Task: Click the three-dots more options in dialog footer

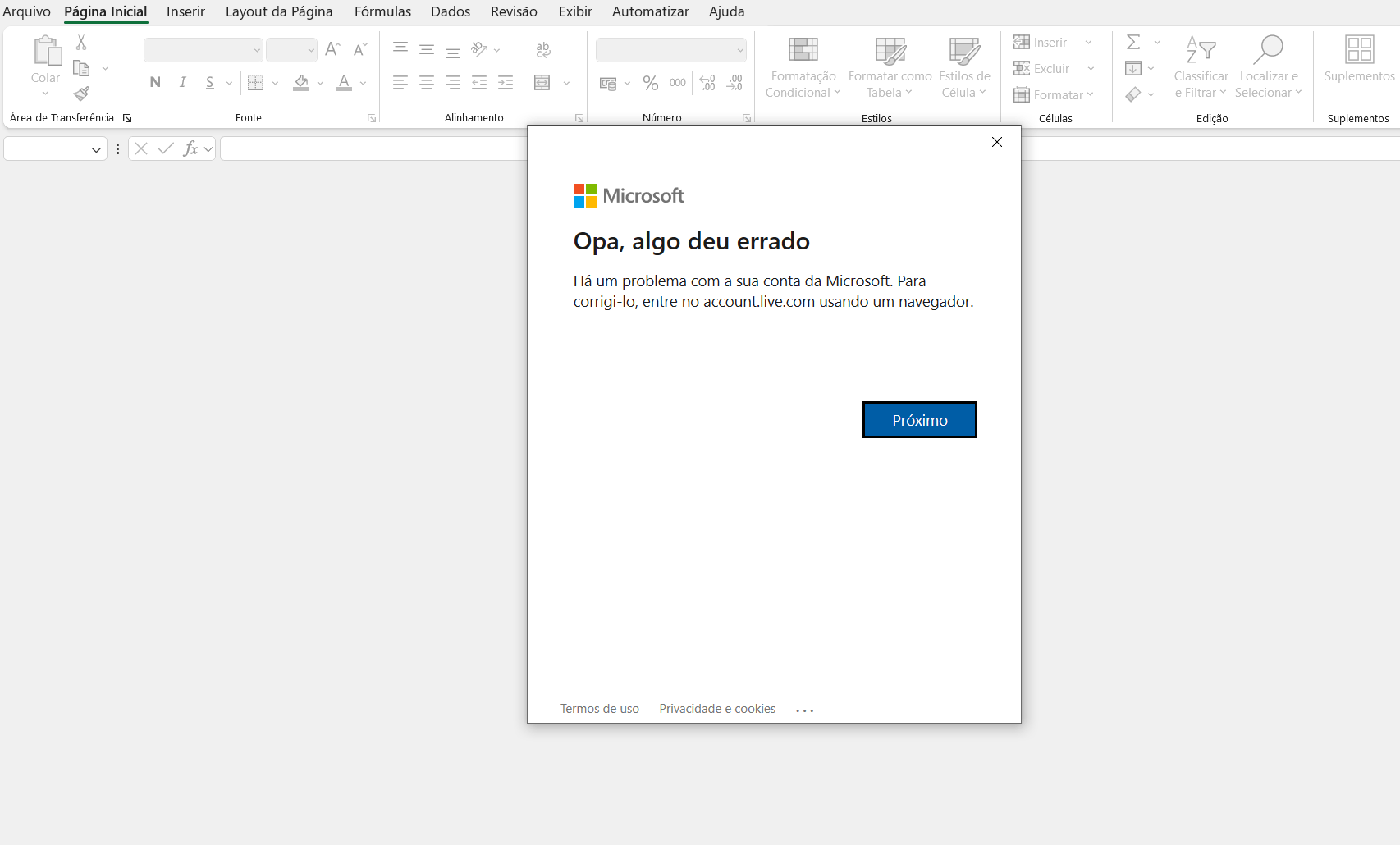Action: [x=805, y=710]
